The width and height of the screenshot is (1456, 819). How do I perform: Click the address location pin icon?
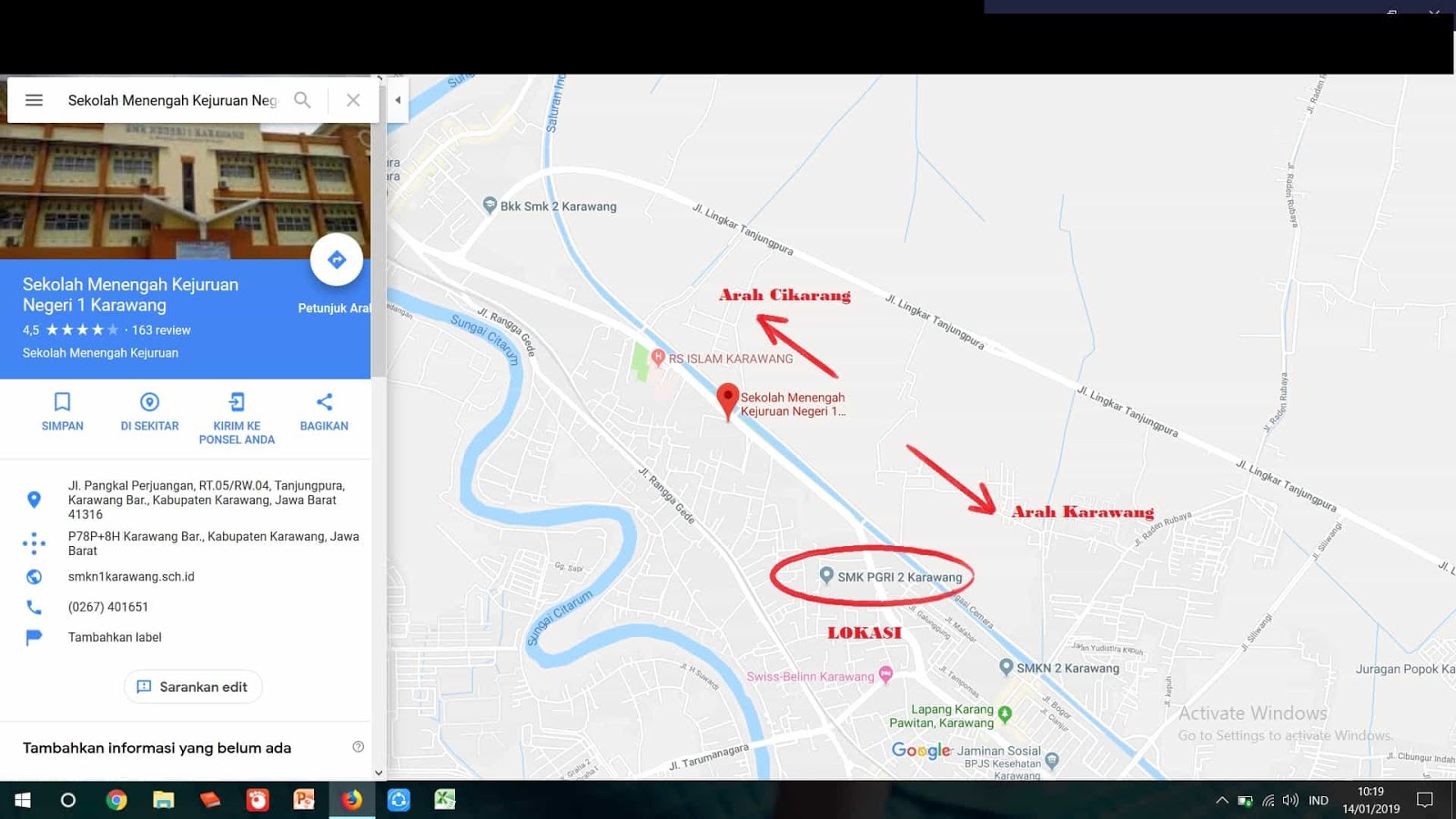tap(34, 500)
